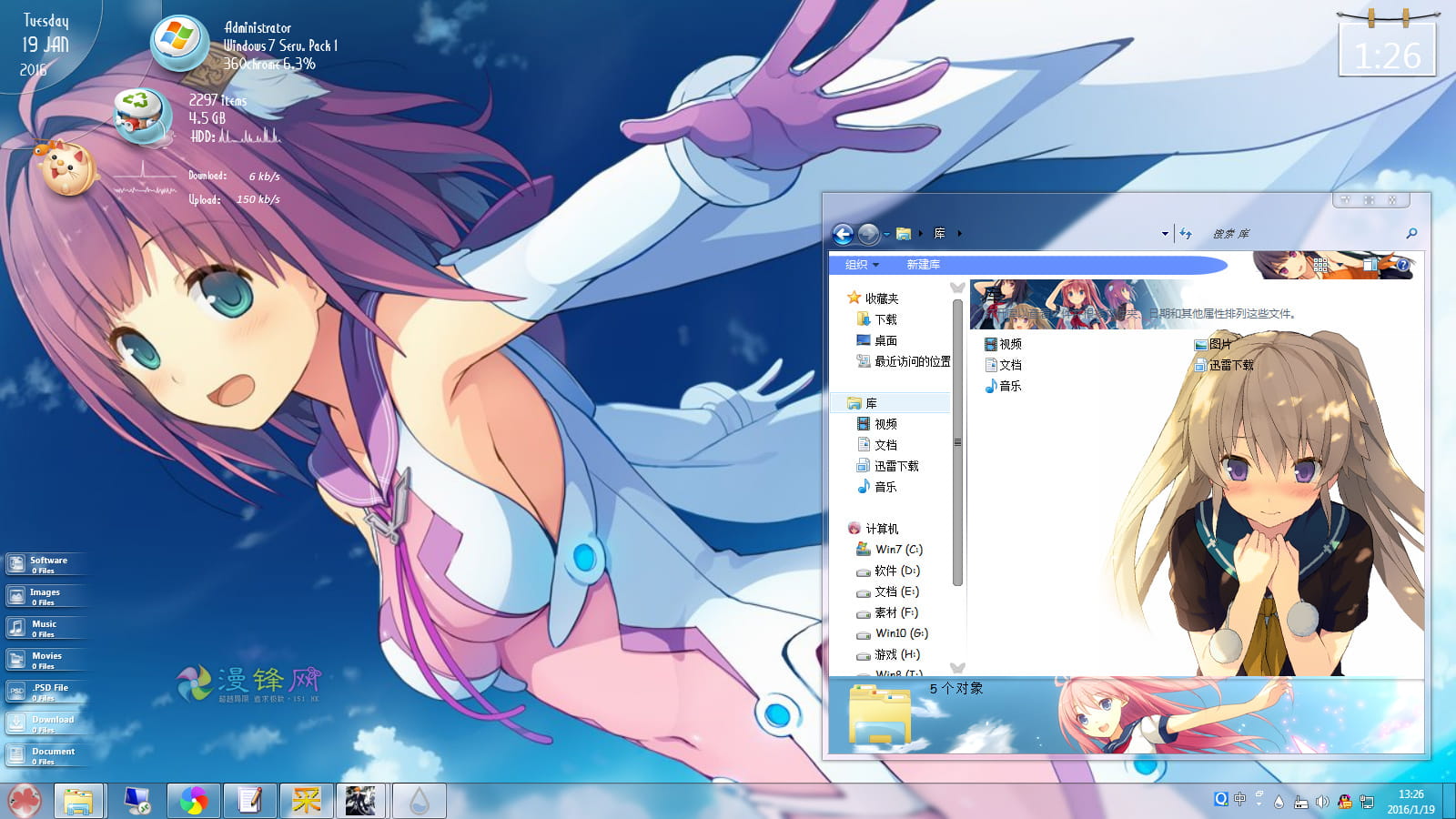
Task: Refresh the library view with refresh button
Action: 1185,233
